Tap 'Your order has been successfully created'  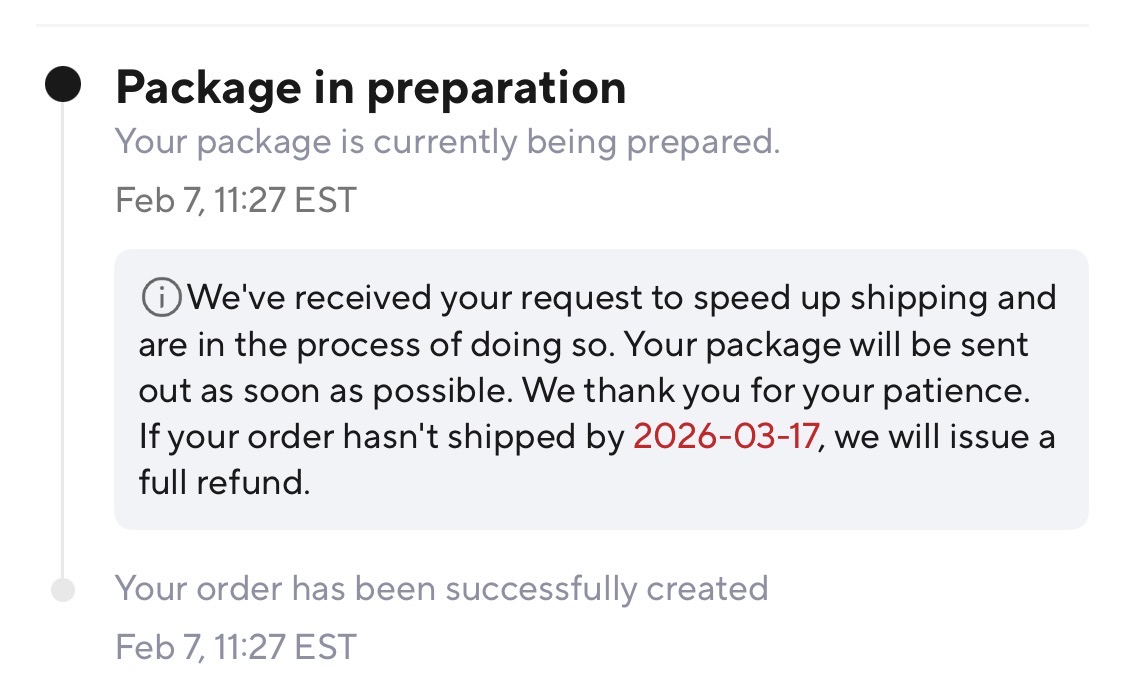[441, 588]
